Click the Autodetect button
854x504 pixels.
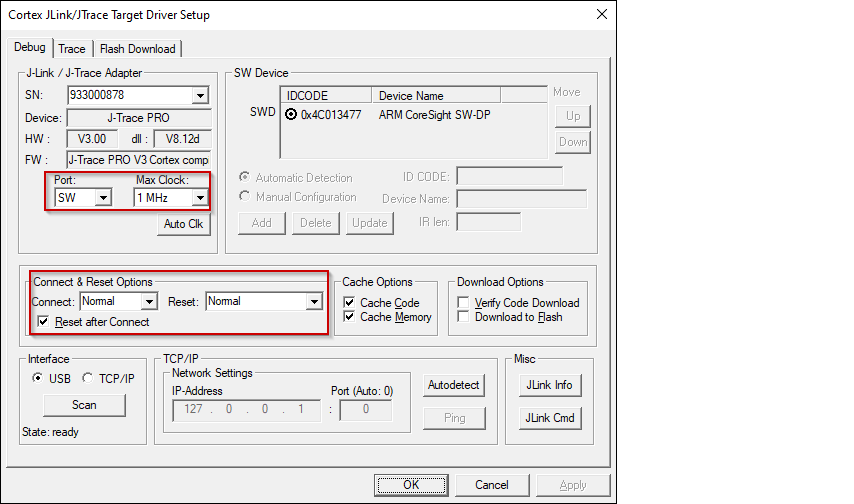point(454,385)
